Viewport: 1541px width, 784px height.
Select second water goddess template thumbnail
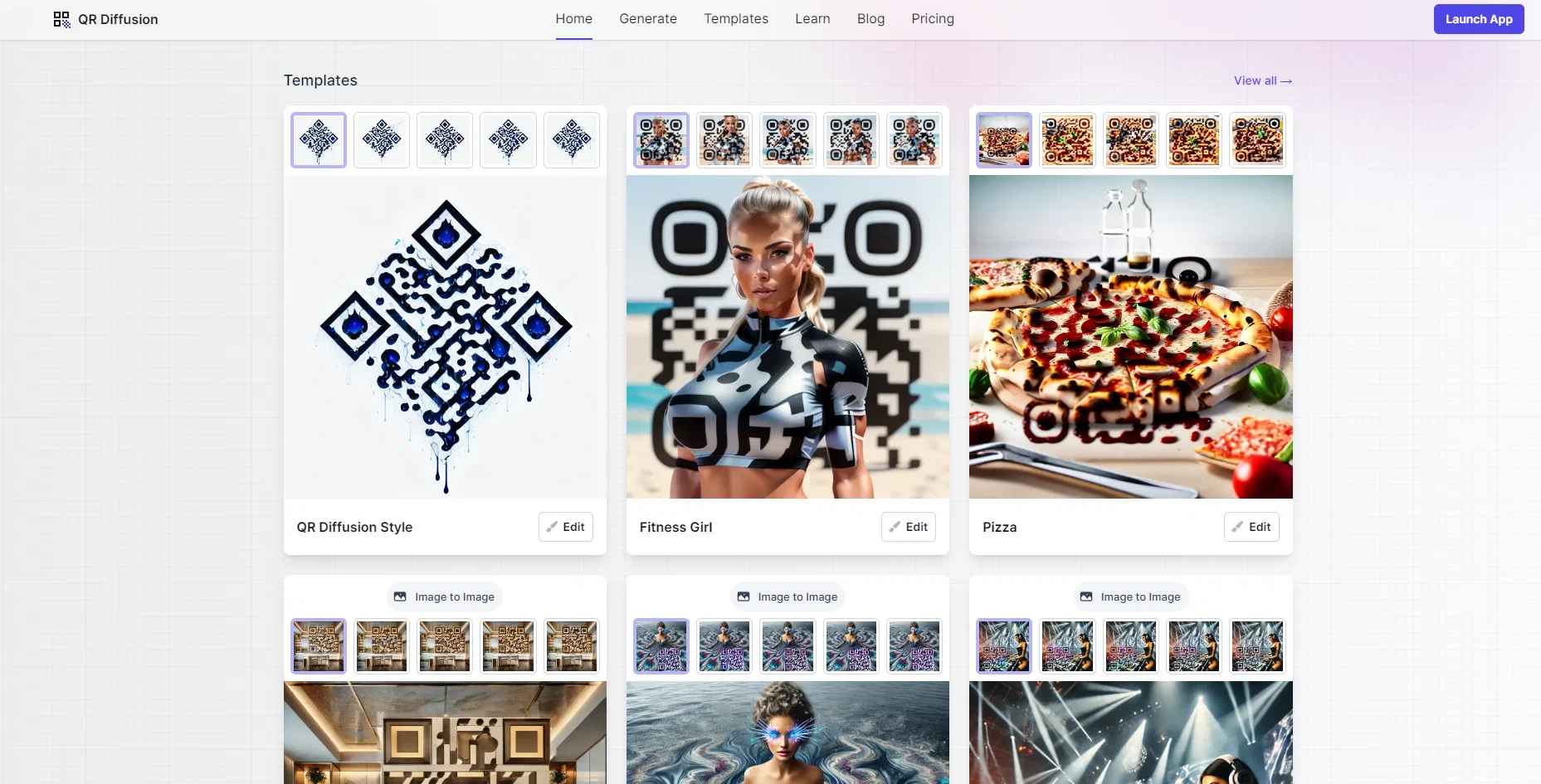click(x=724, y=646)
